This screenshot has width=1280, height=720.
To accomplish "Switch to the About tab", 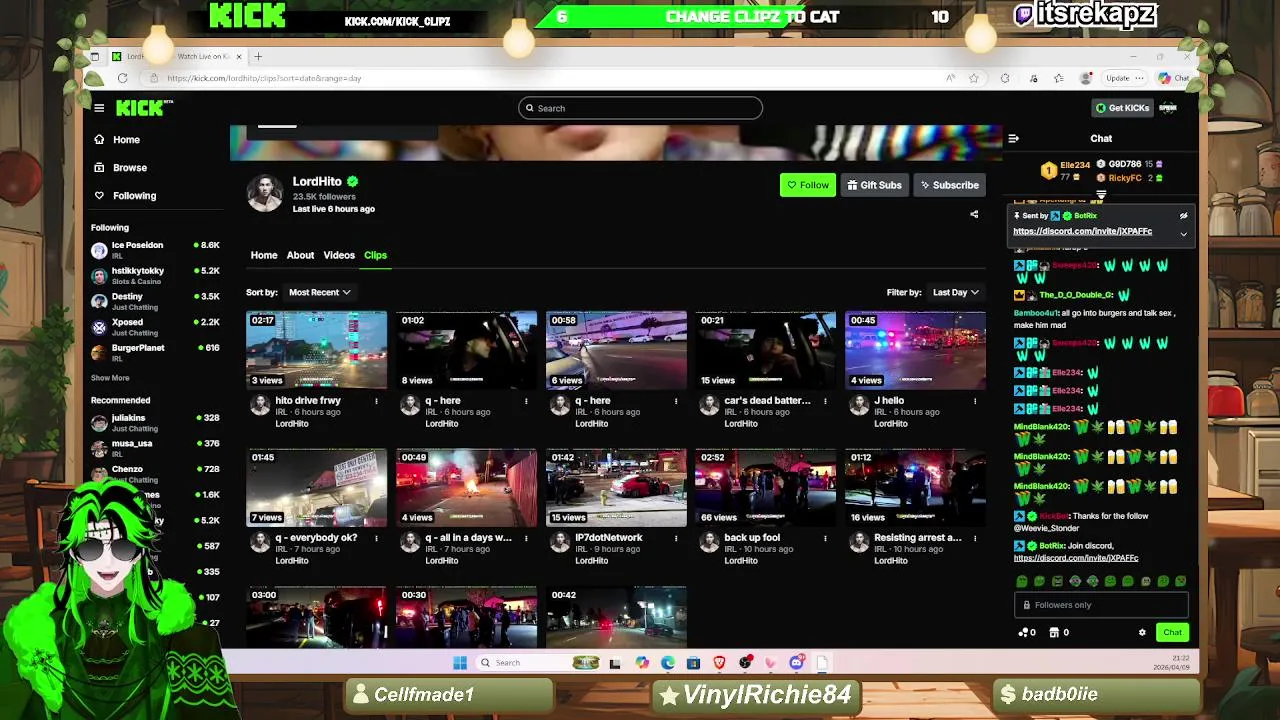I will (x=300, y=255).
